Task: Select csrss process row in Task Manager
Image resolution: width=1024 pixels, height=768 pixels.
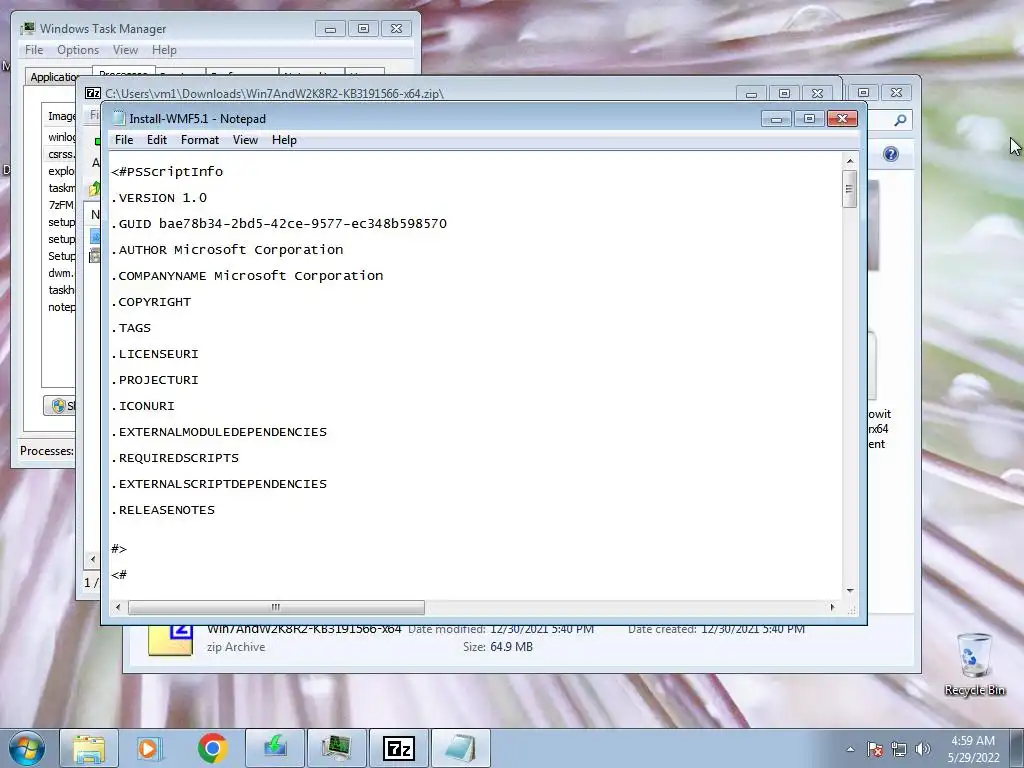Action: point(61,154)
